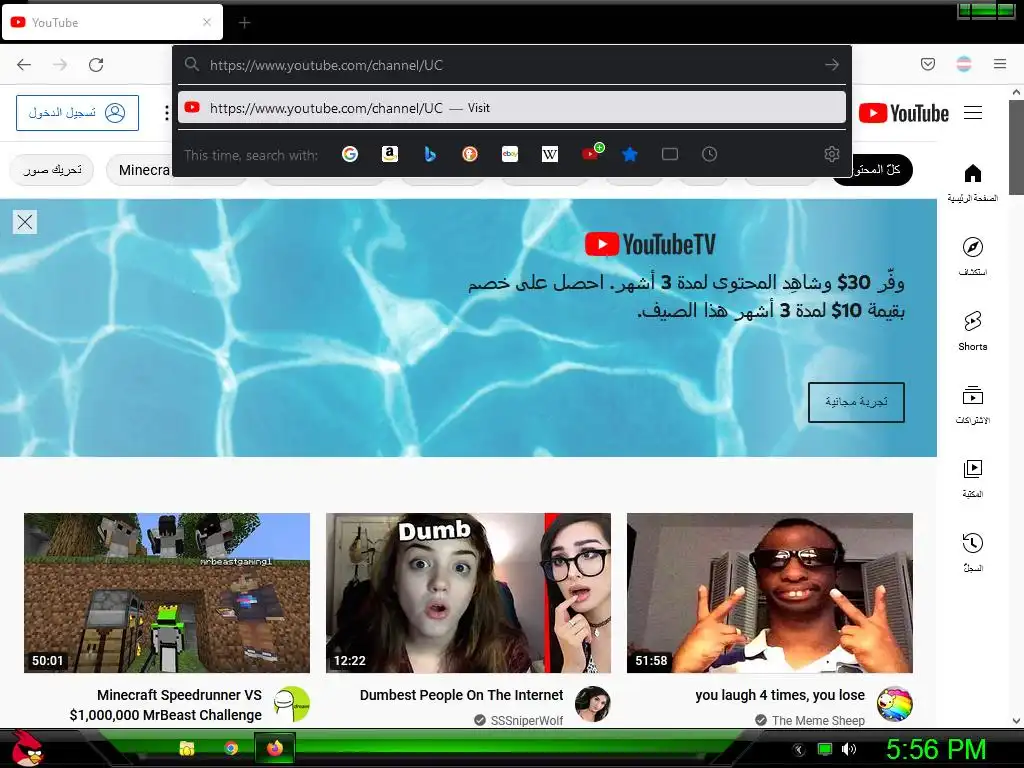The width and height of the screenshot is (1024, 768).
Task: Open The Meme Sheep channel avatar
Action: [x=894, y=704]
